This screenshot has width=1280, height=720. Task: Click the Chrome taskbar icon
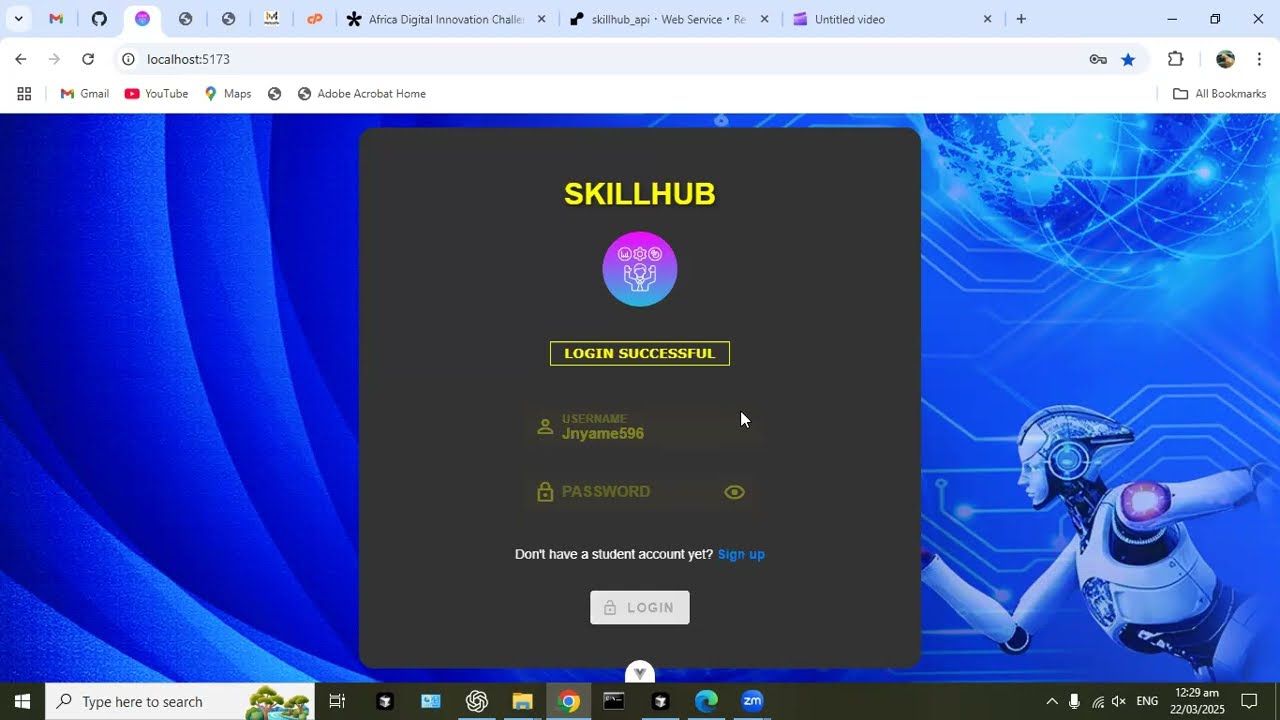tap(568, 701)
